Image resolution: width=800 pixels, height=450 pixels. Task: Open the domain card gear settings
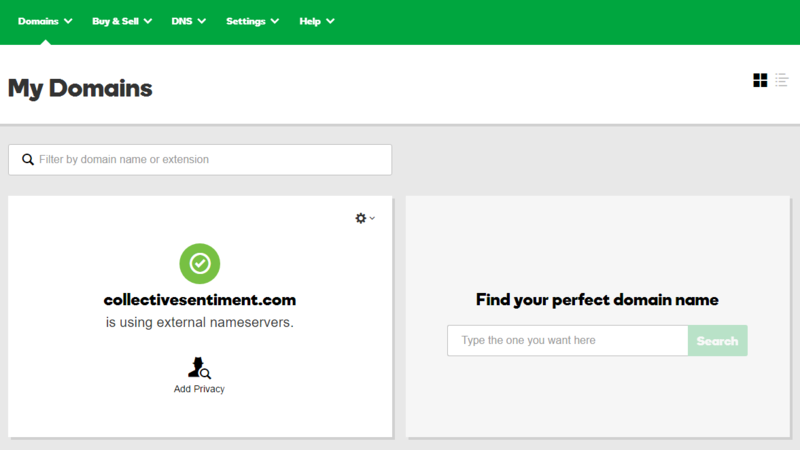tap(361, 218)
